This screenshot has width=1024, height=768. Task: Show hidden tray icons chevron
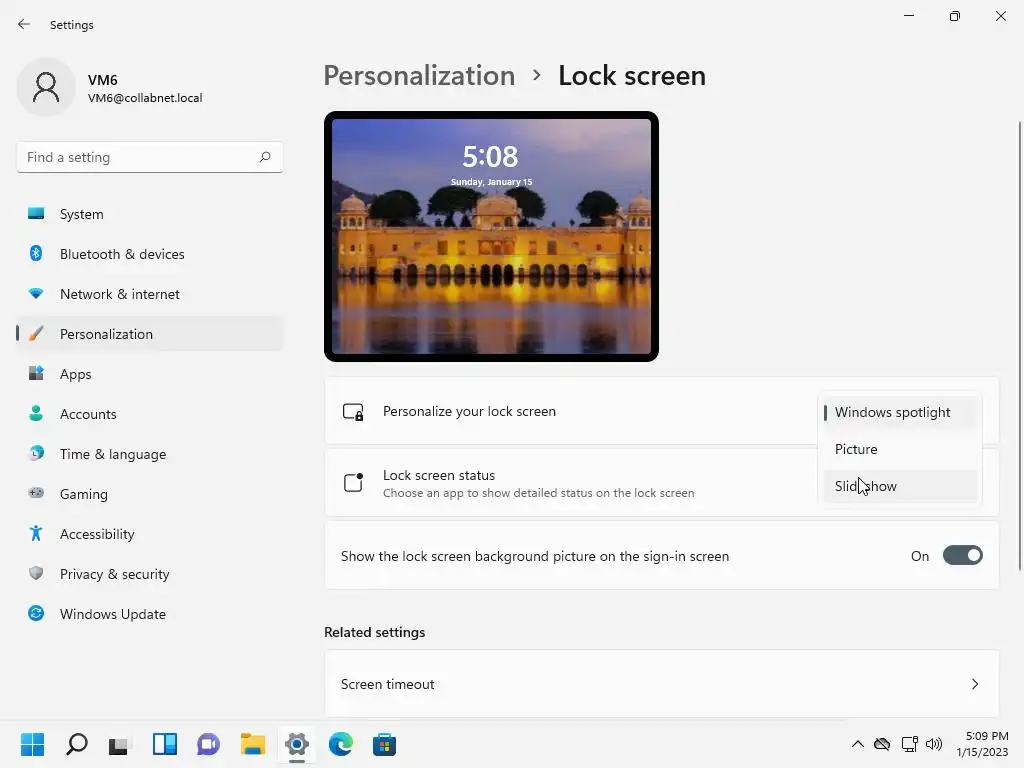pyautogui.click(x=857, y=744)
